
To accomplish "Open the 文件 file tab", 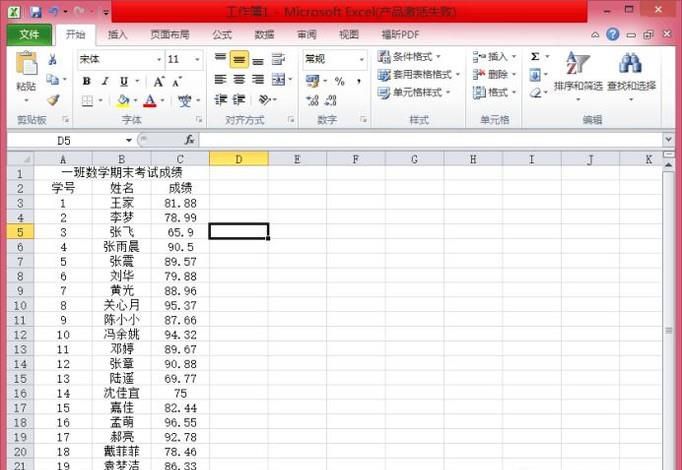I will (29, 34).
